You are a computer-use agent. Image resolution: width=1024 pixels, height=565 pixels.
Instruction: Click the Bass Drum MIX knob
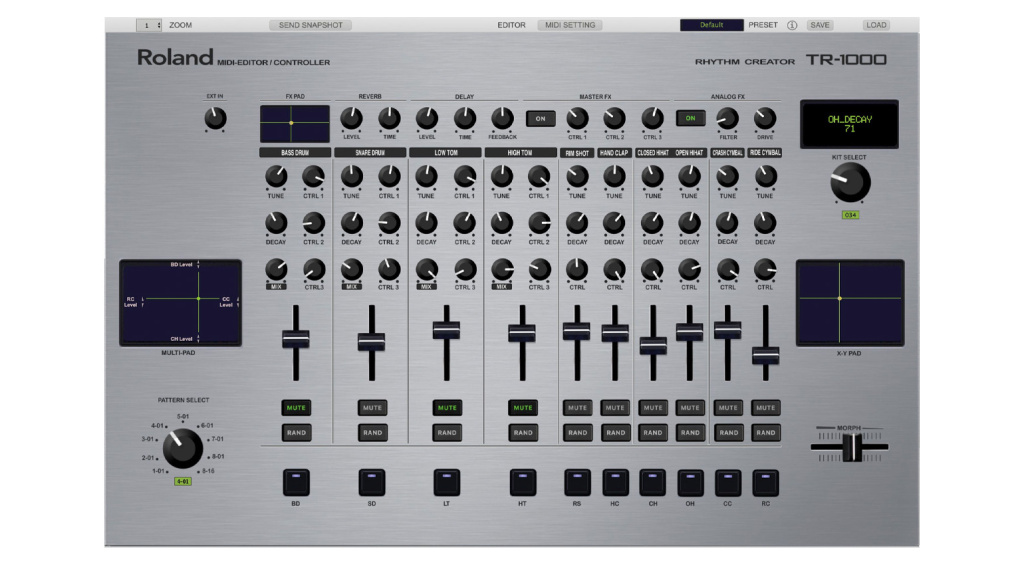coord(276,269)
